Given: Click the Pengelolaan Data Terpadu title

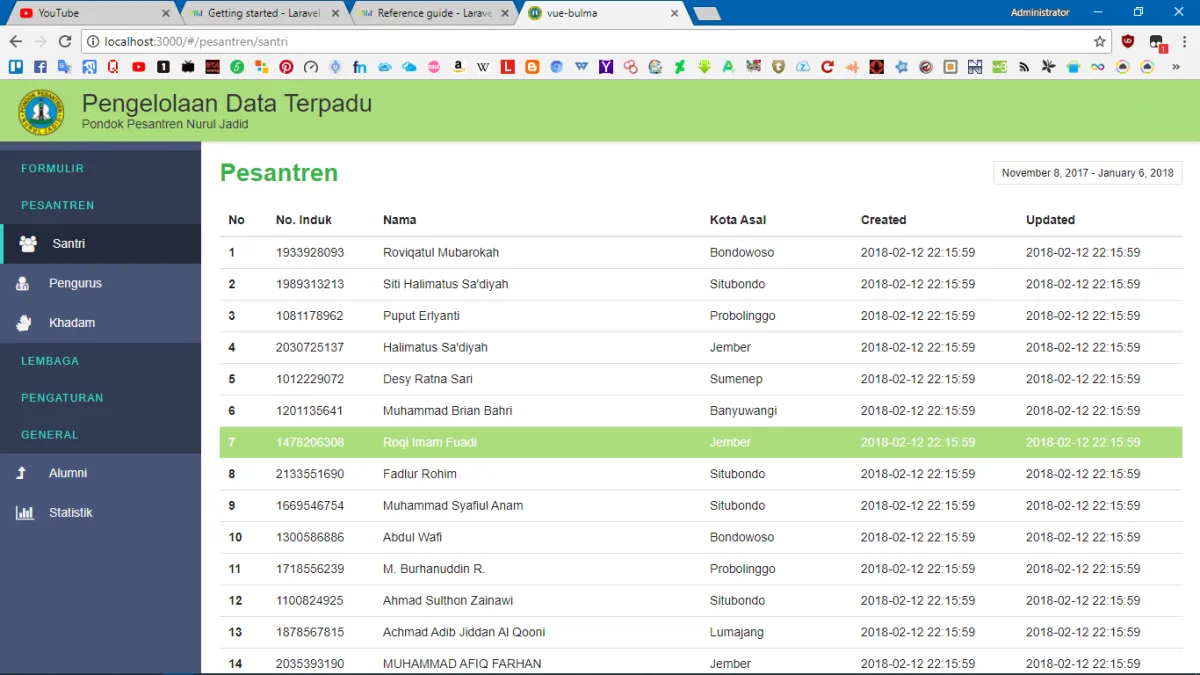Looking at the screenshot, I should point(227,103).
